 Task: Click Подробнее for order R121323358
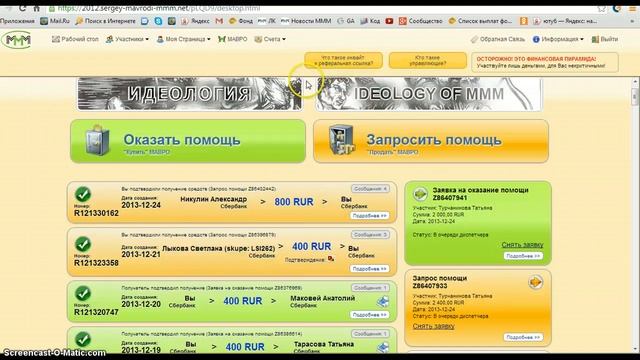[369, 269]
